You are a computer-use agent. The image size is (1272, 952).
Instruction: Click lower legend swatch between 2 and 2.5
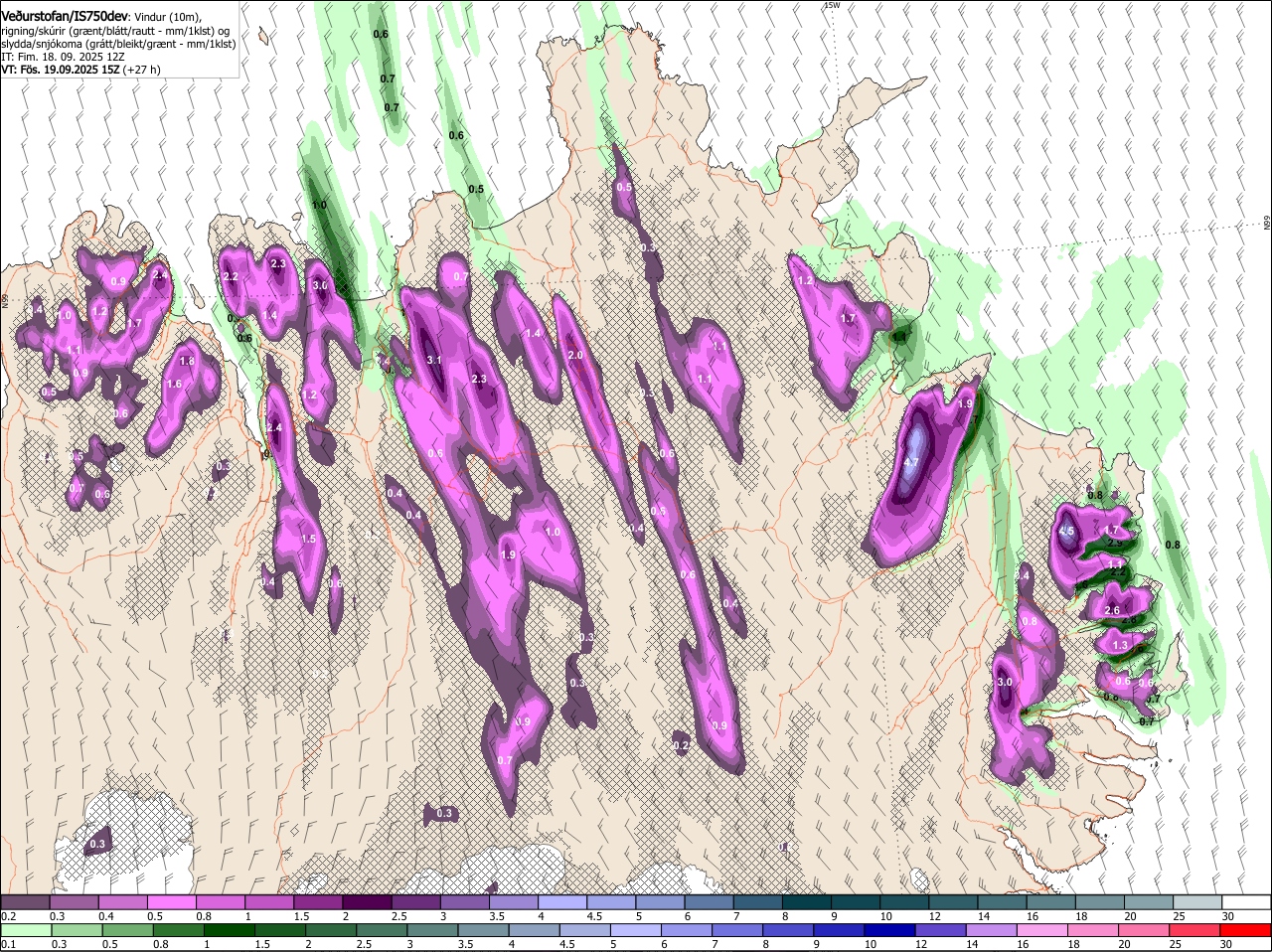[x=332, y=930]
